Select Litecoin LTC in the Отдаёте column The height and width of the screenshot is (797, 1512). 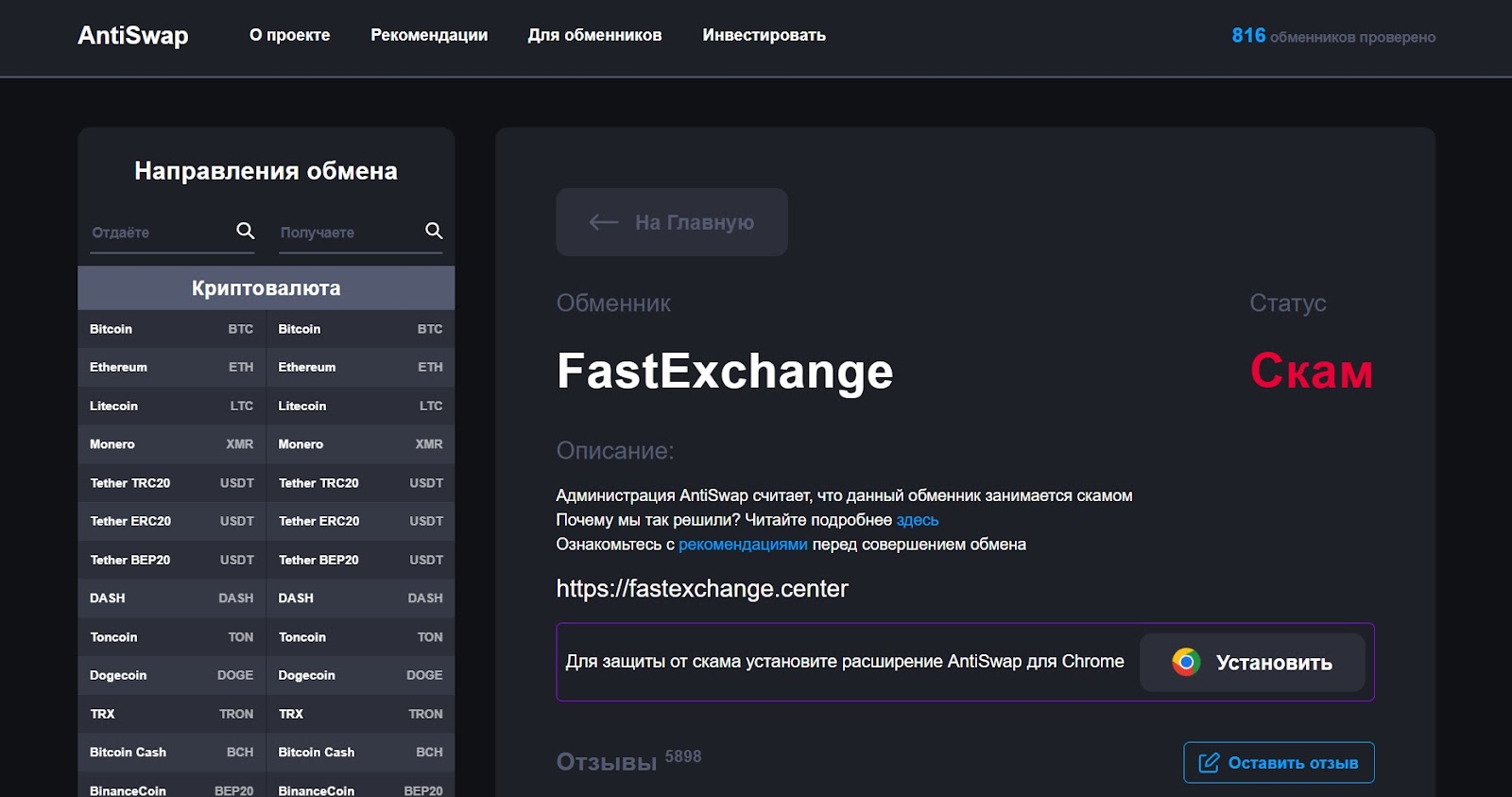[x=172, y=406]
